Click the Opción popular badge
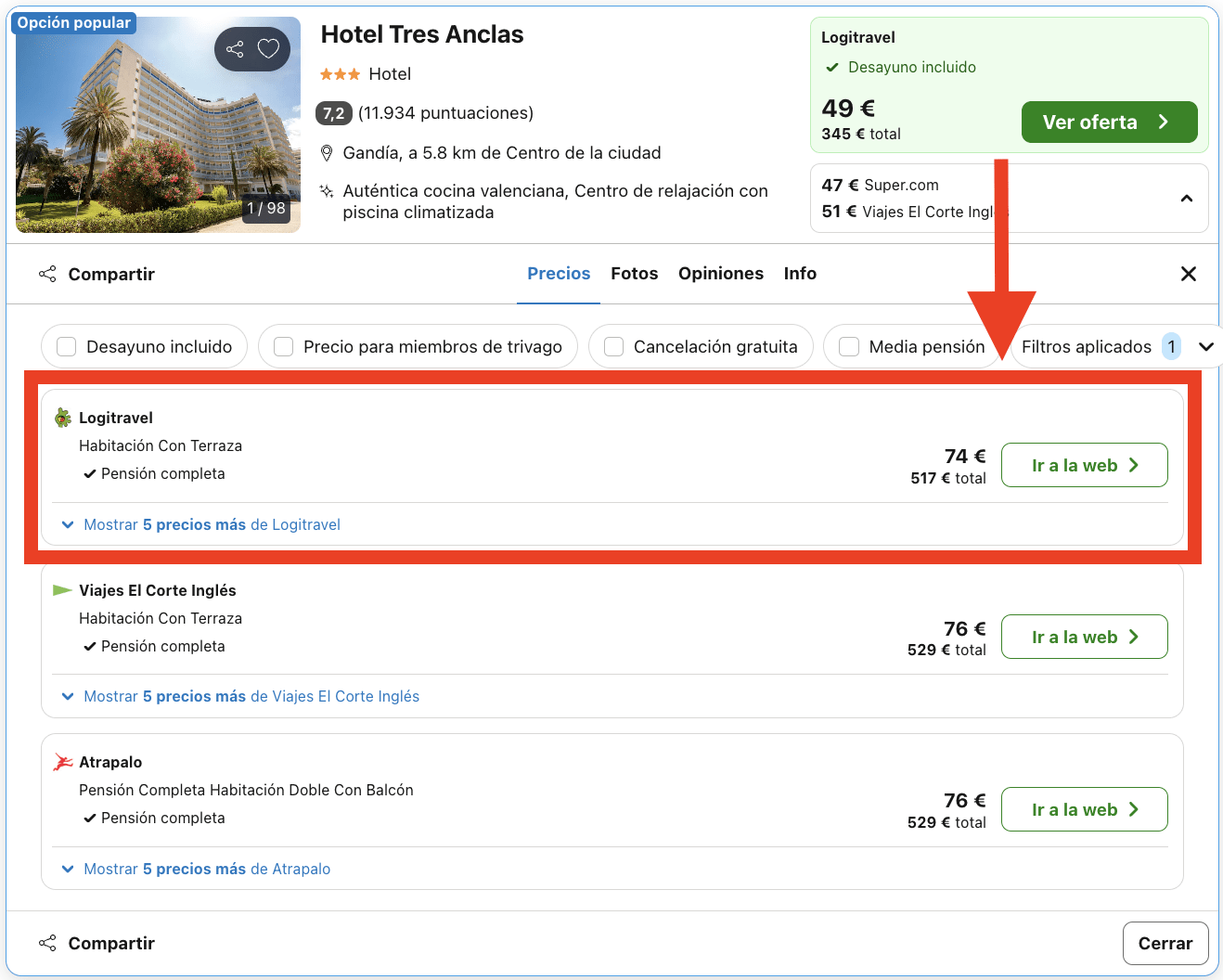 coord(74,23)
